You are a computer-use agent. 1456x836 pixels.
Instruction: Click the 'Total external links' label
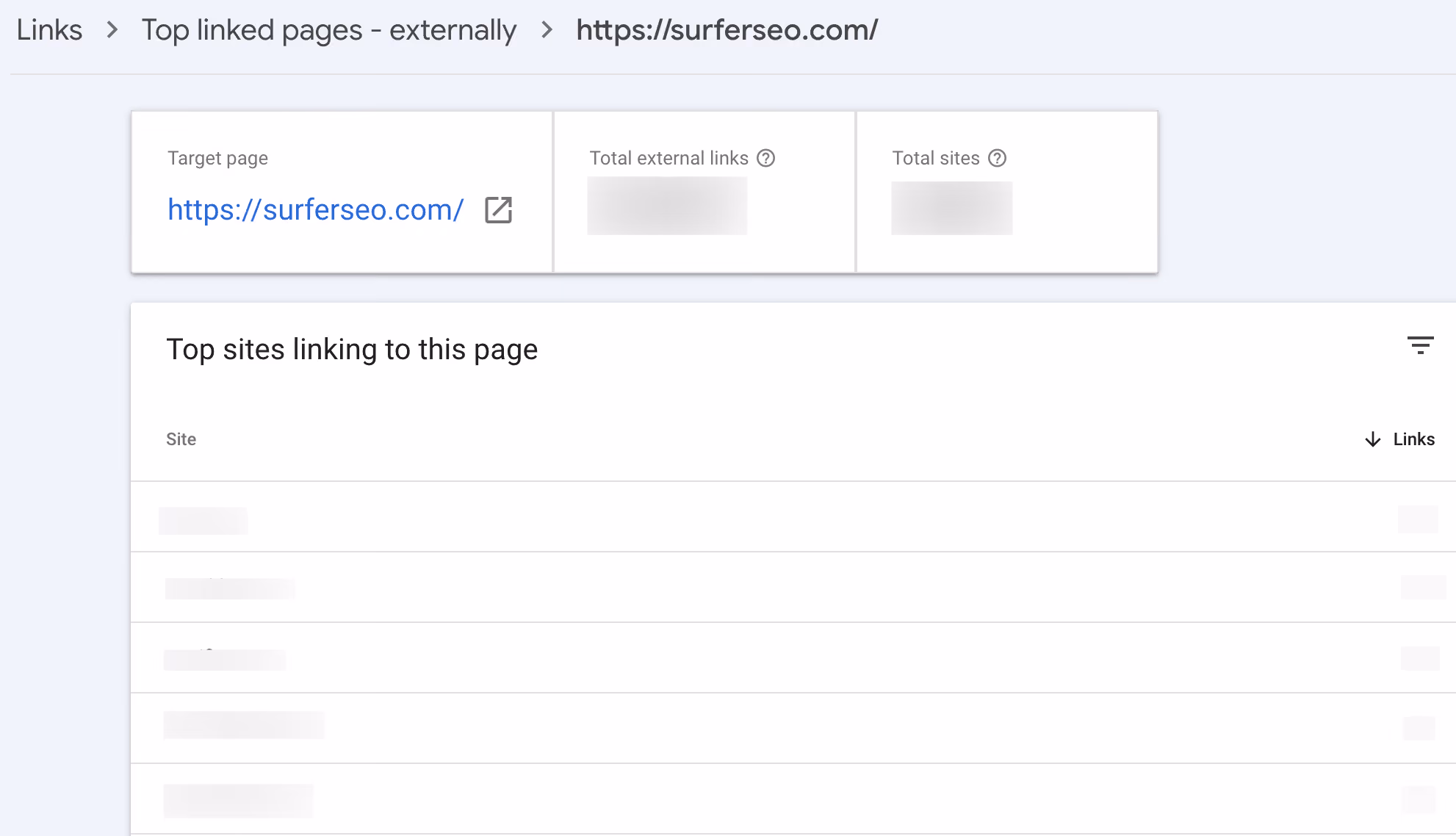pyautogui.click(x=669, y=158)
